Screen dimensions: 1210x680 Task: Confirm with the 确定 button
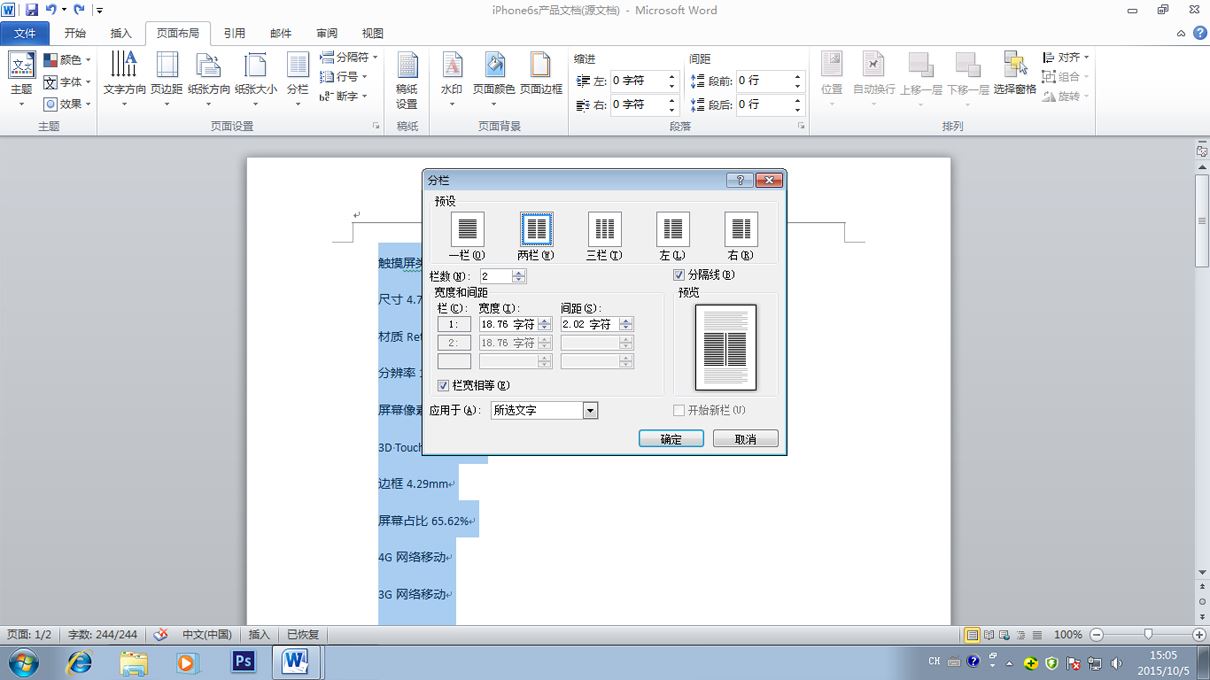coord(671,439)
